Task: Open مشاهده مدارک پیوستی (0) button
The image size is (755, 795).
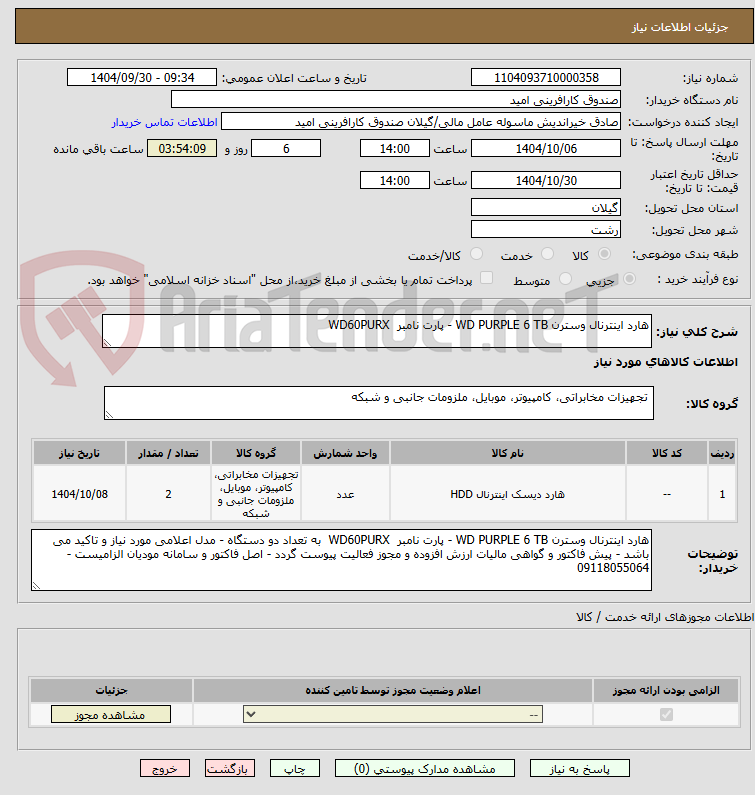Action: pos(424,769)
